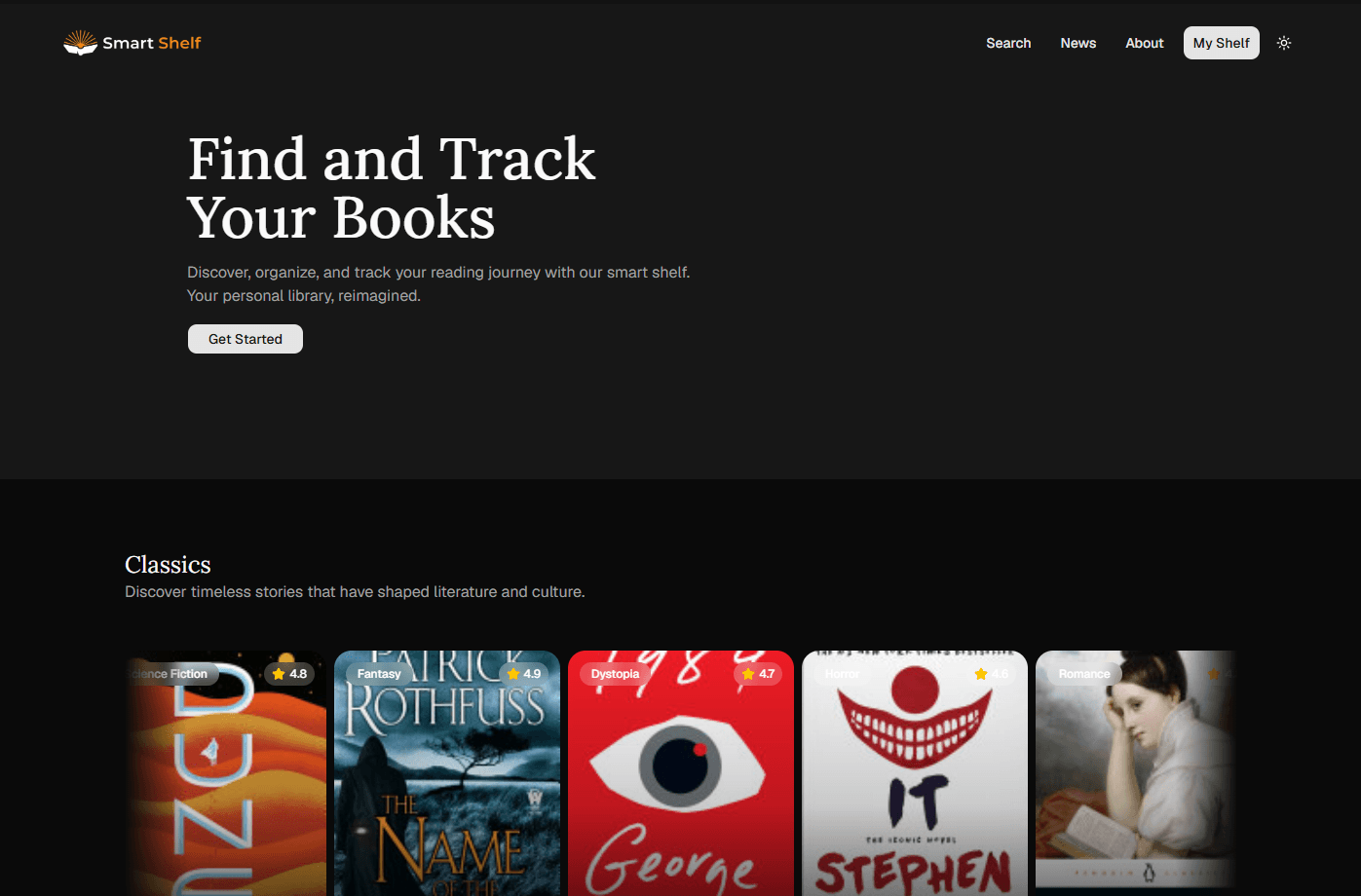Image resolution: width=1361 pixels, height=896 pixels.
Task: Go to My Shelf
Action: point(1222,43)
